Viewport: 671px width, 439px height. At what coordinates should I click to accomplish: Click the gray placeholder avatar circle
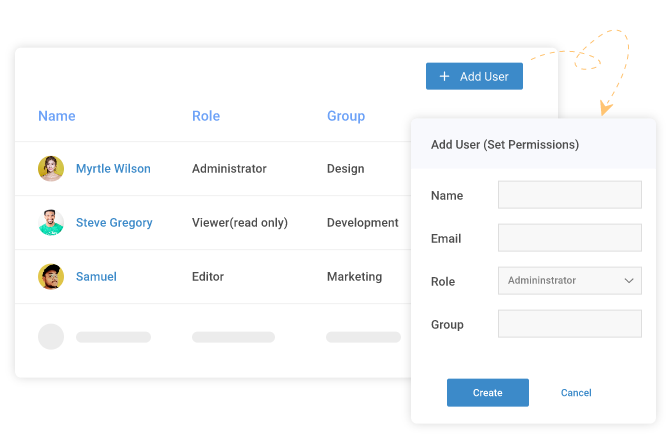pyautogui.click(x=51, y=337)
